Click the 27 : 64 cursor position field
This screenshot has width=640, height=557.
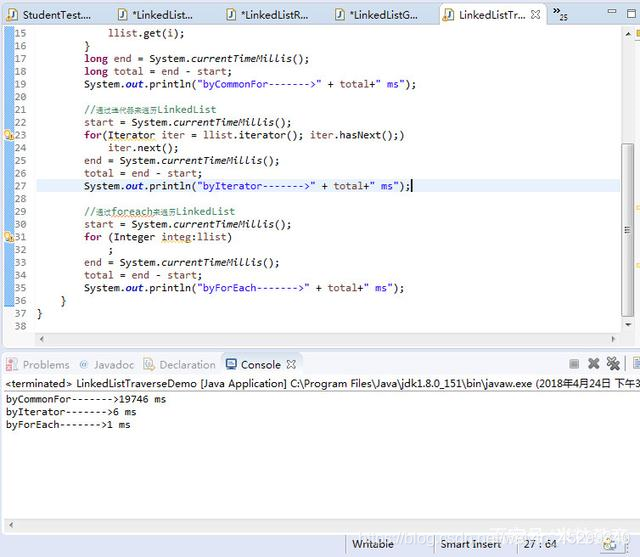(x=540, y=544)
